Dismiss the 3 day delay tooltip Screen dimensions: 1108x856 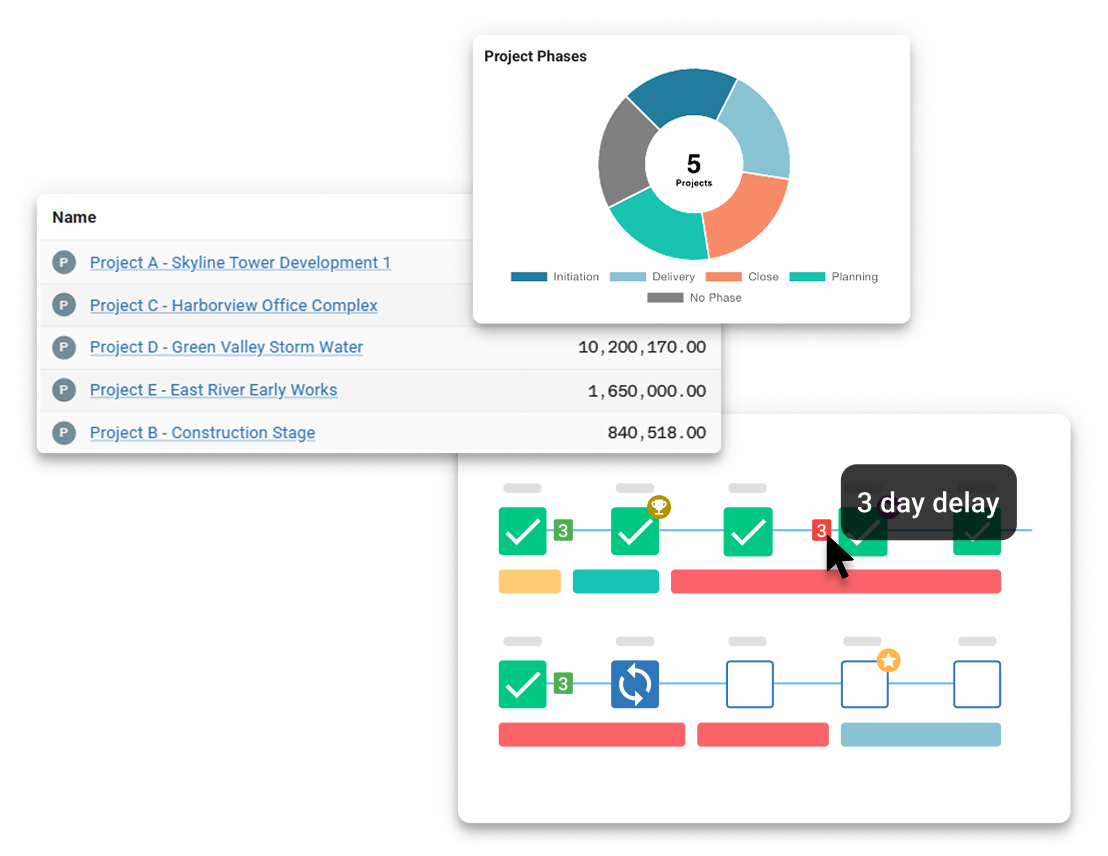pos(928,502)
